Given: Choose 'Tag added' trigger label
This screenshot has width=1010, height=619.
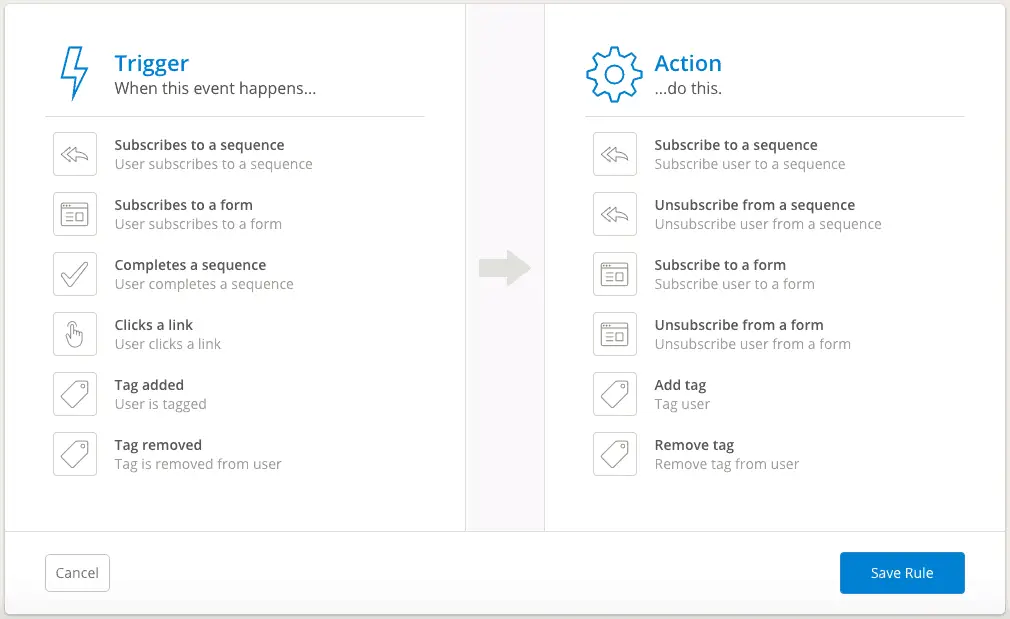Looking at the screenshot, I should click(x=149, y=385).
